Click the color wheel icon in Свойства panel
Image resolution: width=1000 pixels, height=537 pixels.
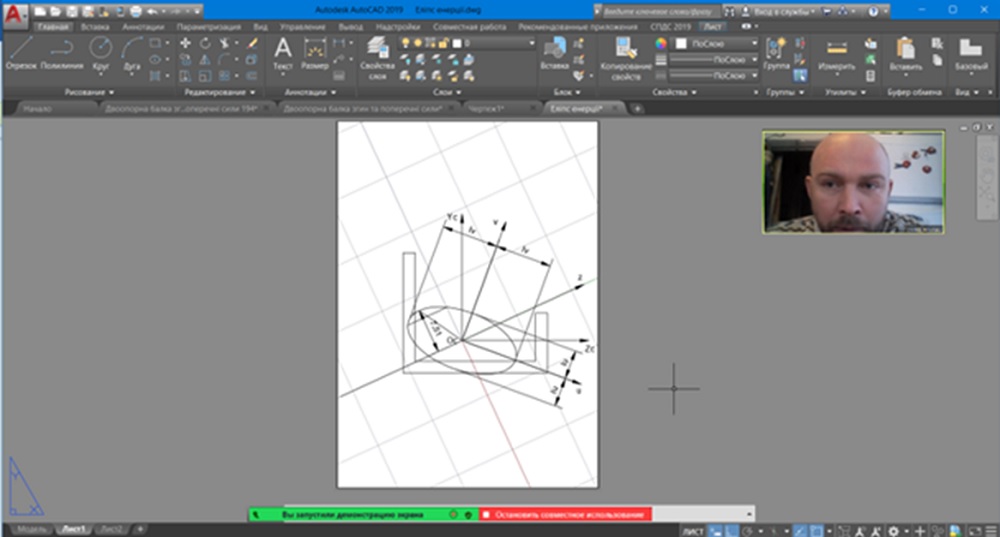(x=661, y=43)
